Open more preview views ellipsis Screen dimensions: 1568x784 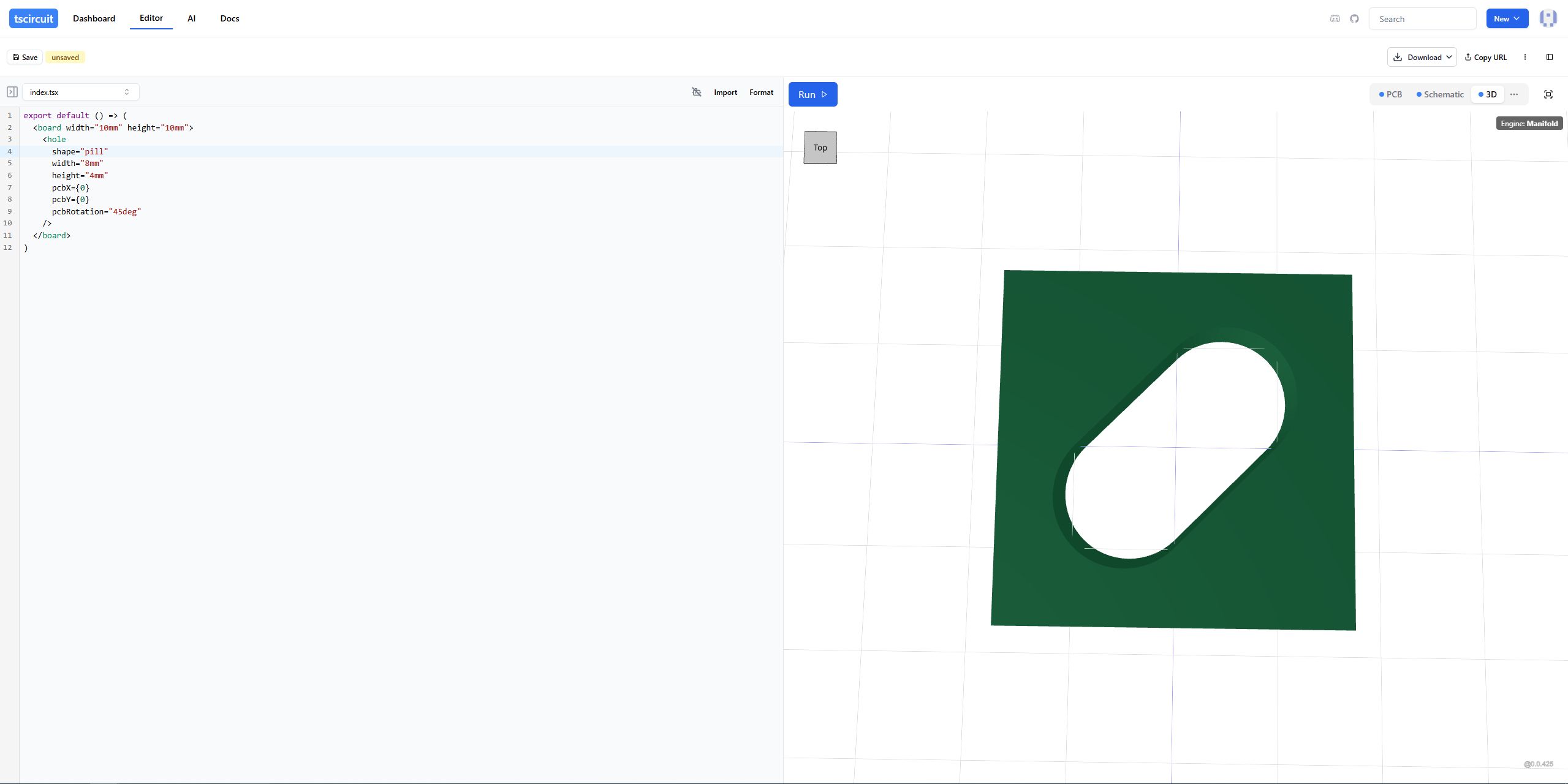[x=1514, y=94]
